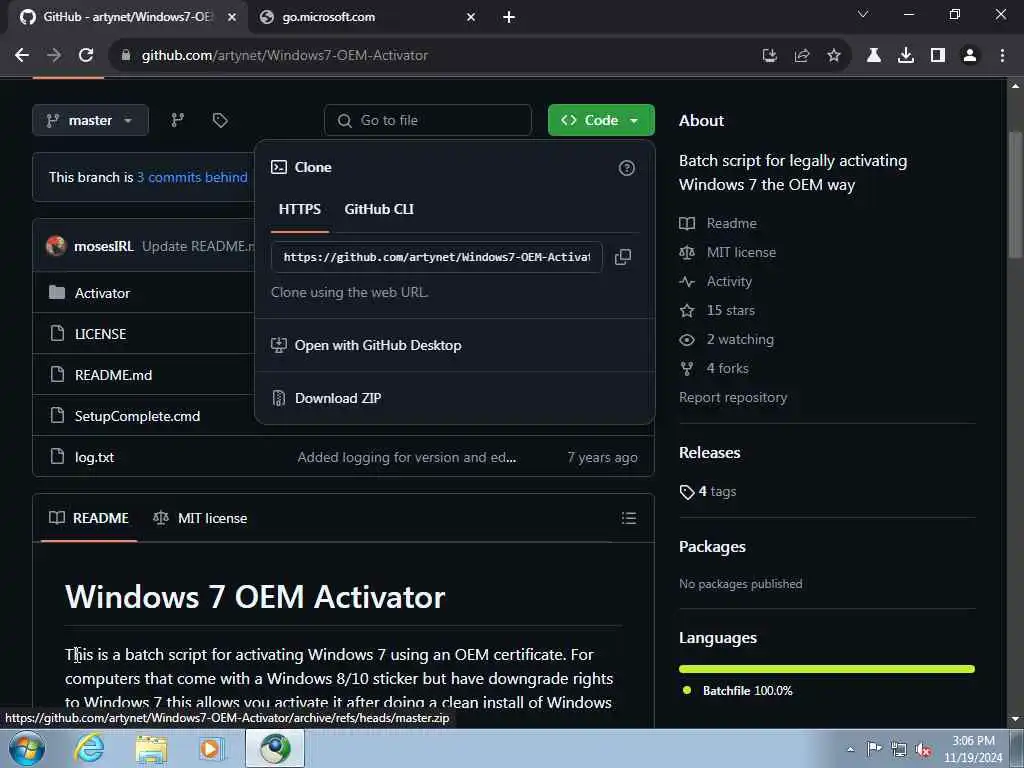This screenshot has width=1024, height=768.
Task: Click the network tray icon
Action: pyautogui.click(x=899, y=749)
